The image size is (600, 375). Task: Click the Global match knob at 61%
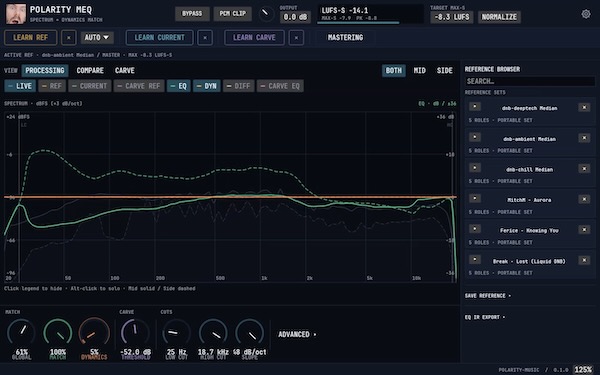[x=21, y=333]
